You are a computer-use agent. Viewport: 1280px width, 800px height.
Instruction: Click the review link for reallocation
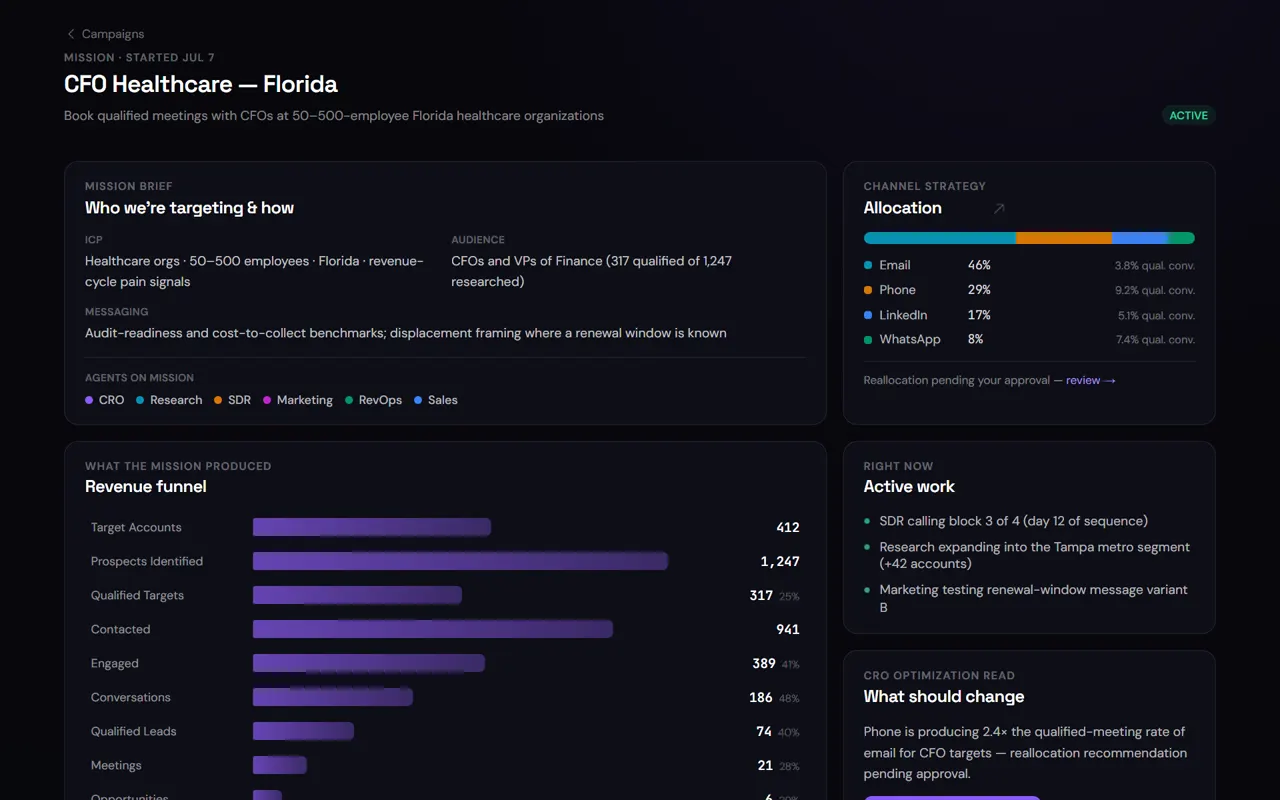[1090, 380]
